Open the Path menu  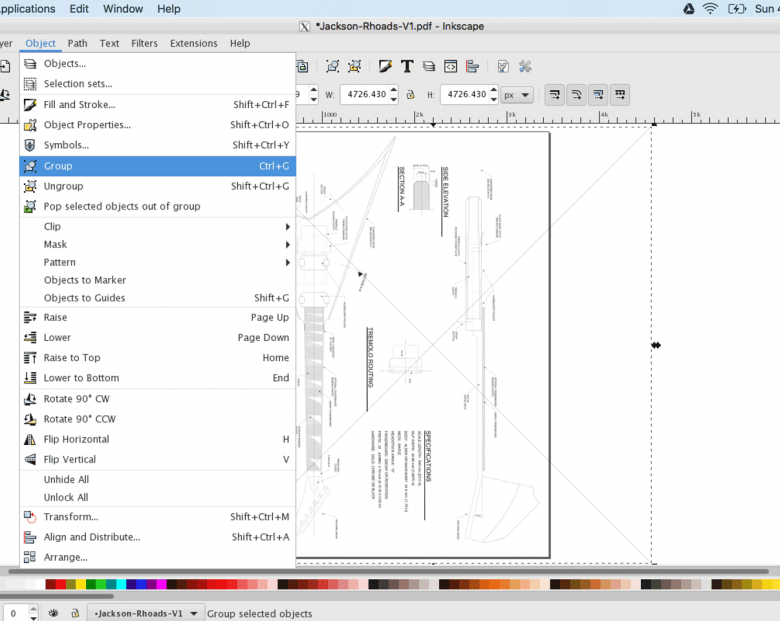tap(77, 44)
